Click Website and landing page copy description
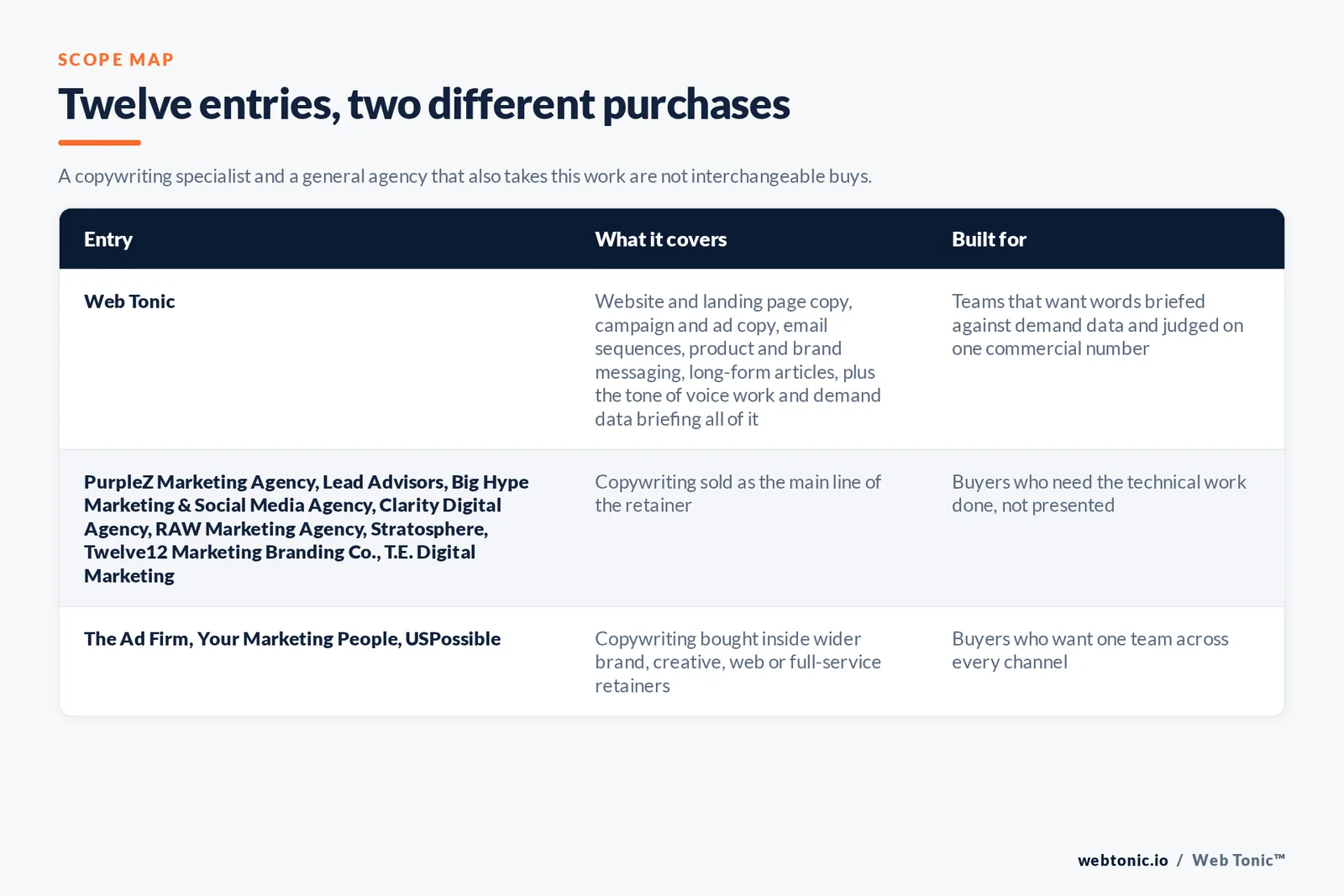Image resolution: width=1344 pixels, height=896 pixels. click(738, 359)
